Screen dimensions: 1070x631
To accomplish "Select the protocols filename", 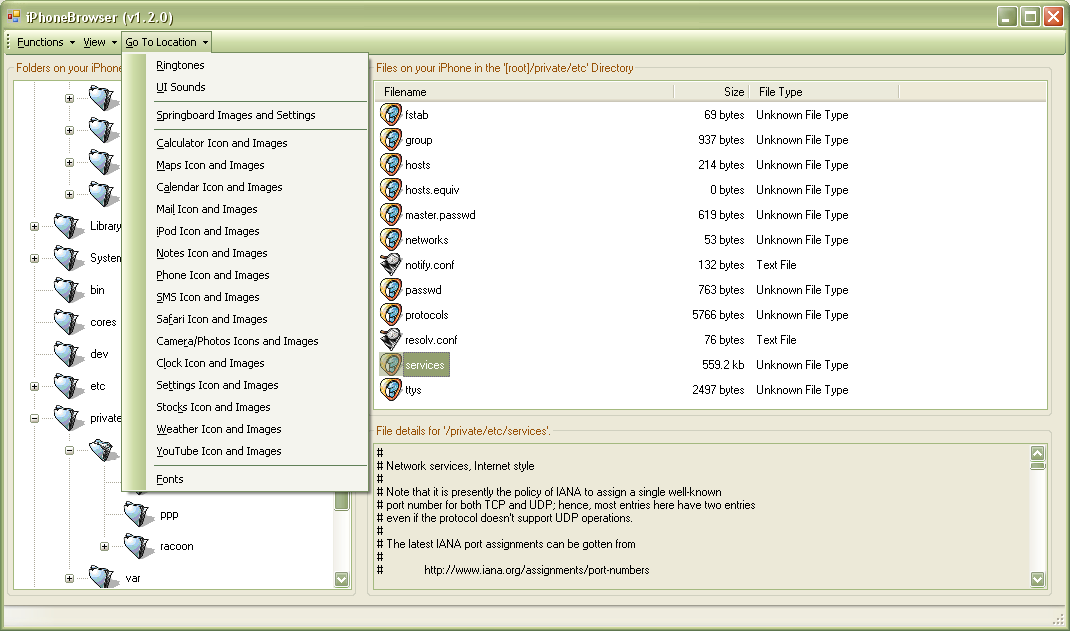I will 426,314.
